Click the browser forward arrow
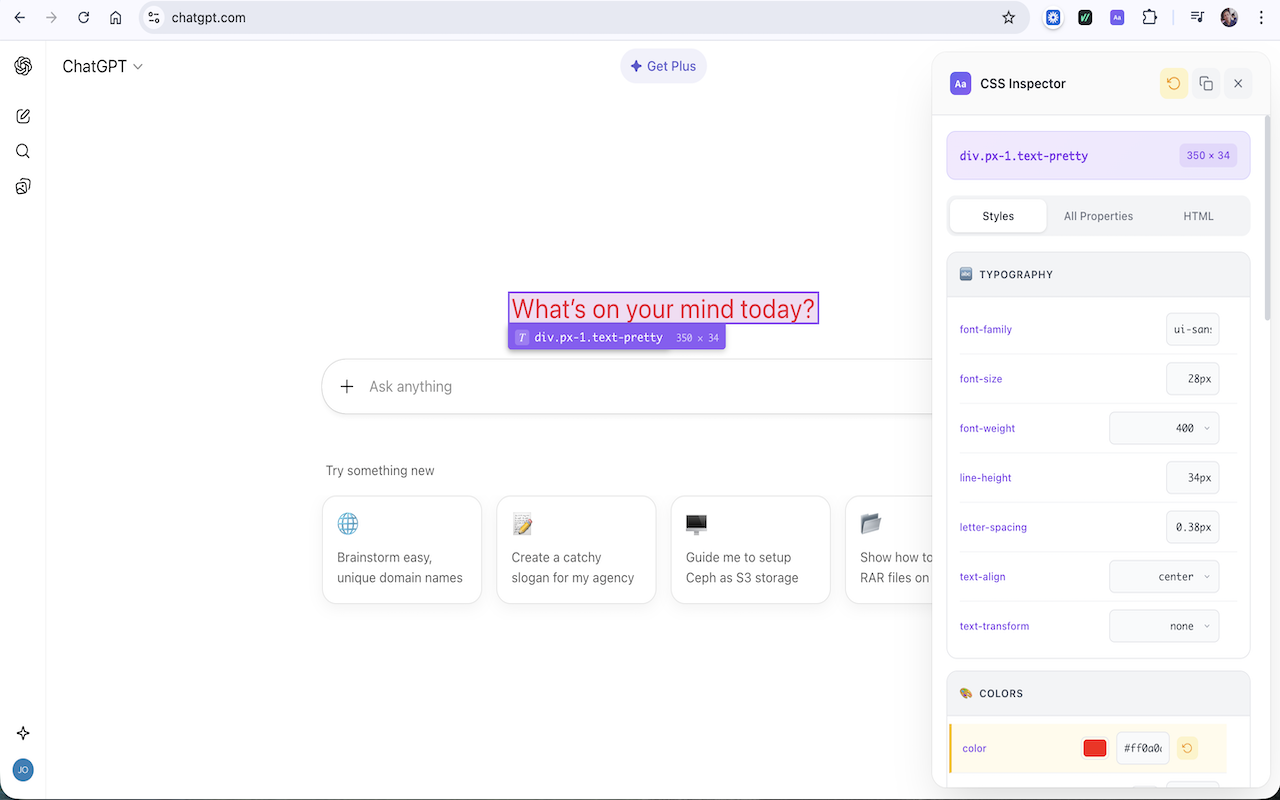Viewport: 1280px width, 800px height. point(52,17)
